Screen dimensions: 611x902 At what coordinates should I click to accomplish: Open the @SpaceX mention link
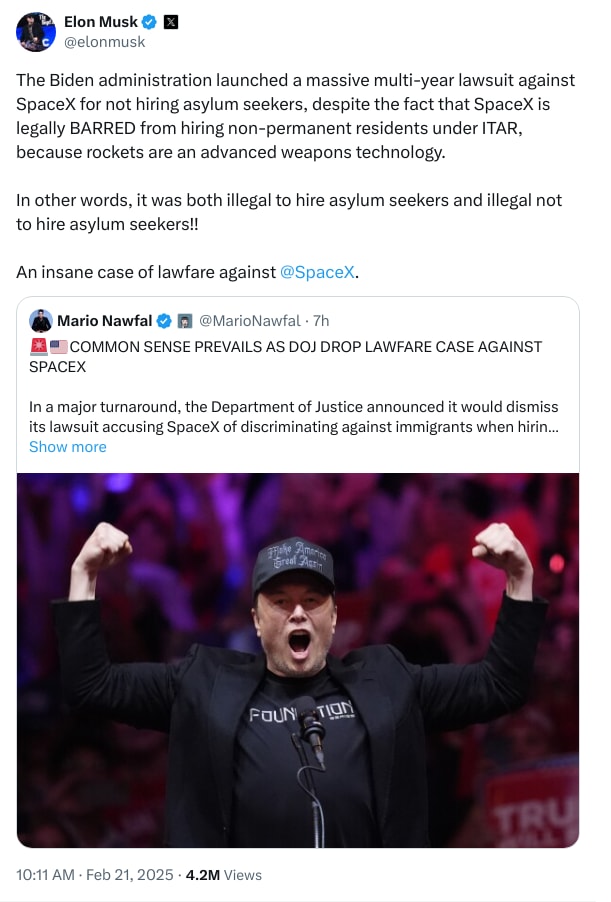(318, 270)
